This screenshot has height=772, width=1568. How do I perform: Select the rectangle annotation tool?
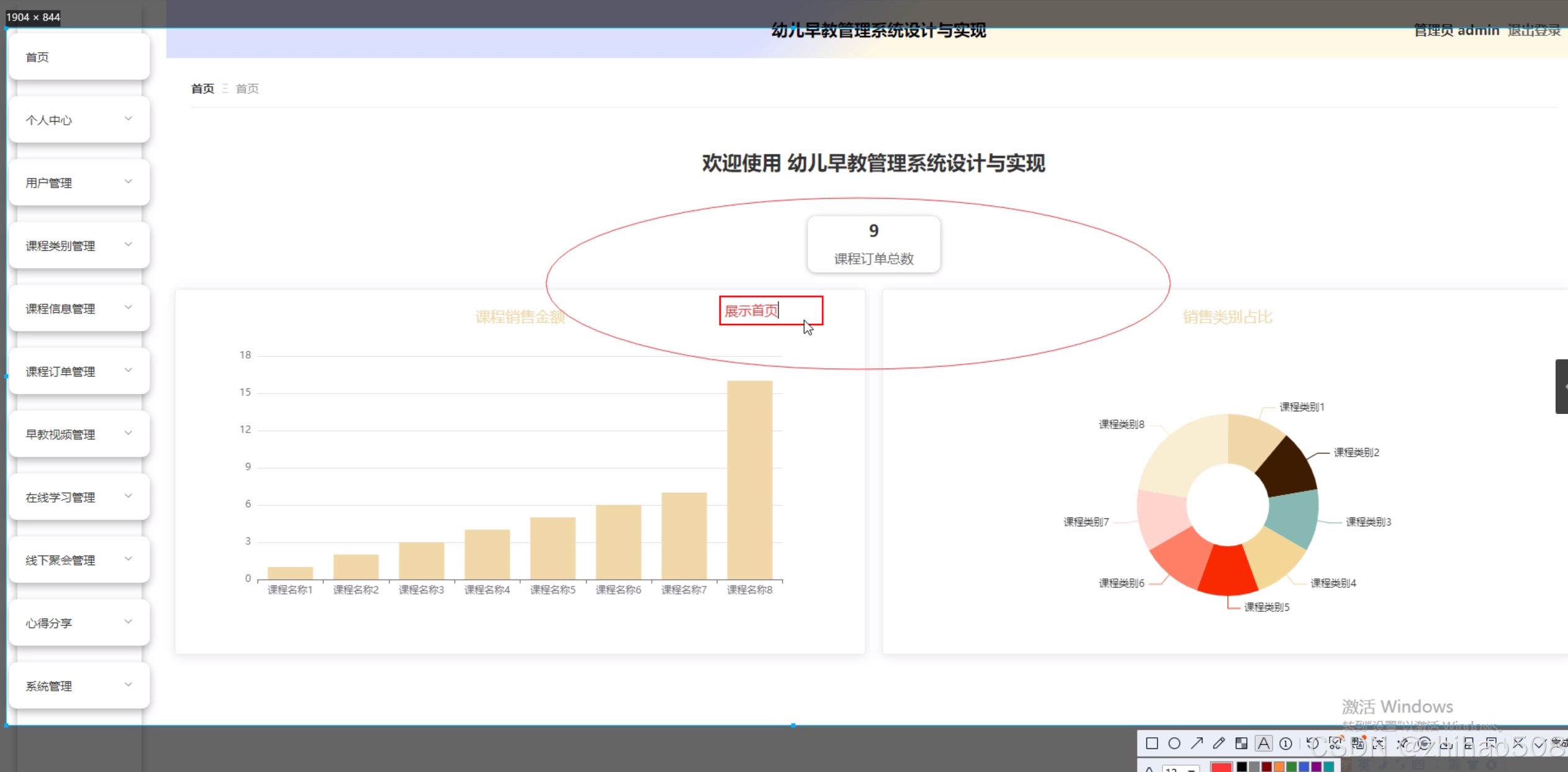[1152, 743]
